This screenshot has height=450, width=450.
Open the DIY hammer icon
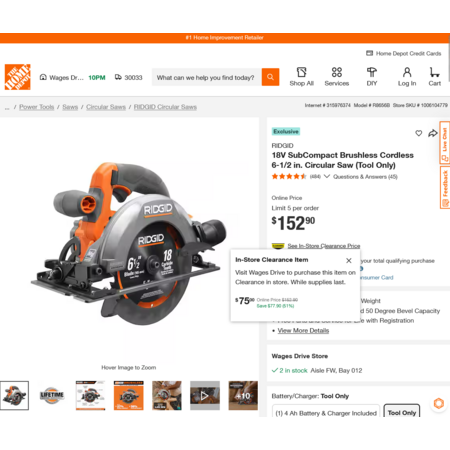click(372, 72)
